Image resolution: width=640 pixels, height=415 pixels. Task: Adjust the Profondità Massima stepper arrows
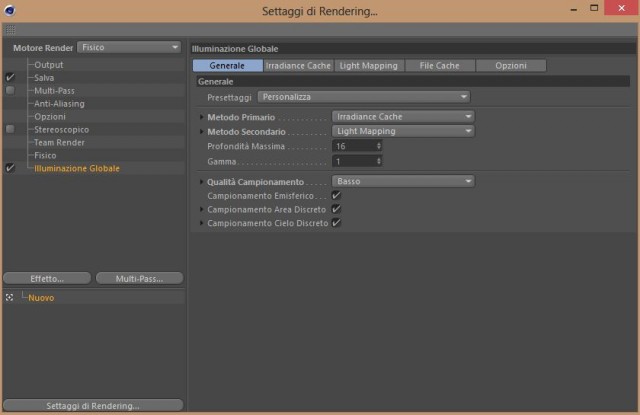(x=379, y=146)
